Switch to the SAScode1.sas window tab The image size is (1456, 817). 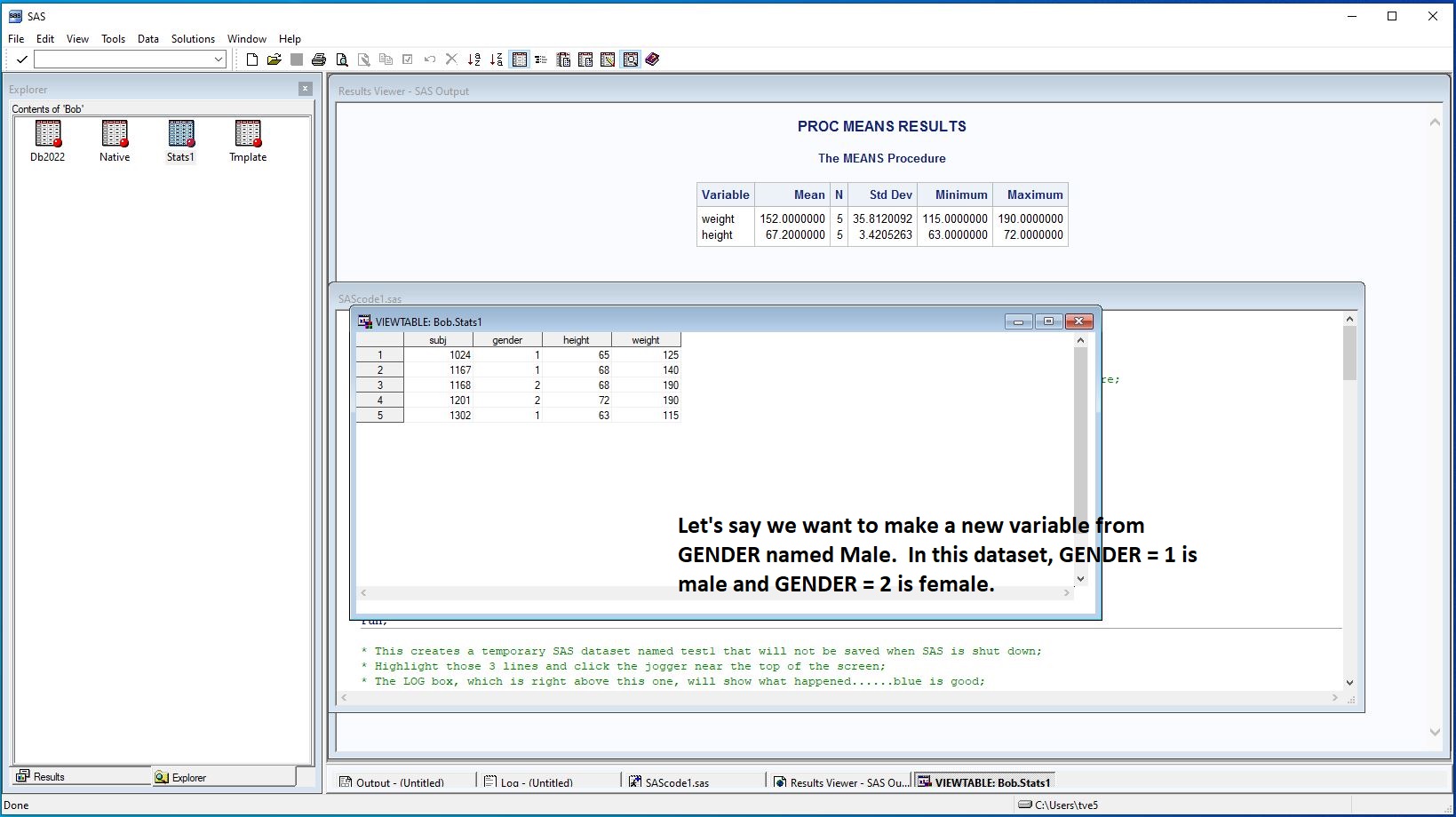[677, 782]
